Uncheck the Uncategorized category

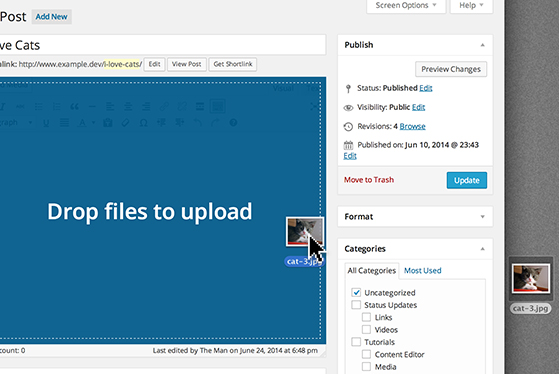pos(356,292)
